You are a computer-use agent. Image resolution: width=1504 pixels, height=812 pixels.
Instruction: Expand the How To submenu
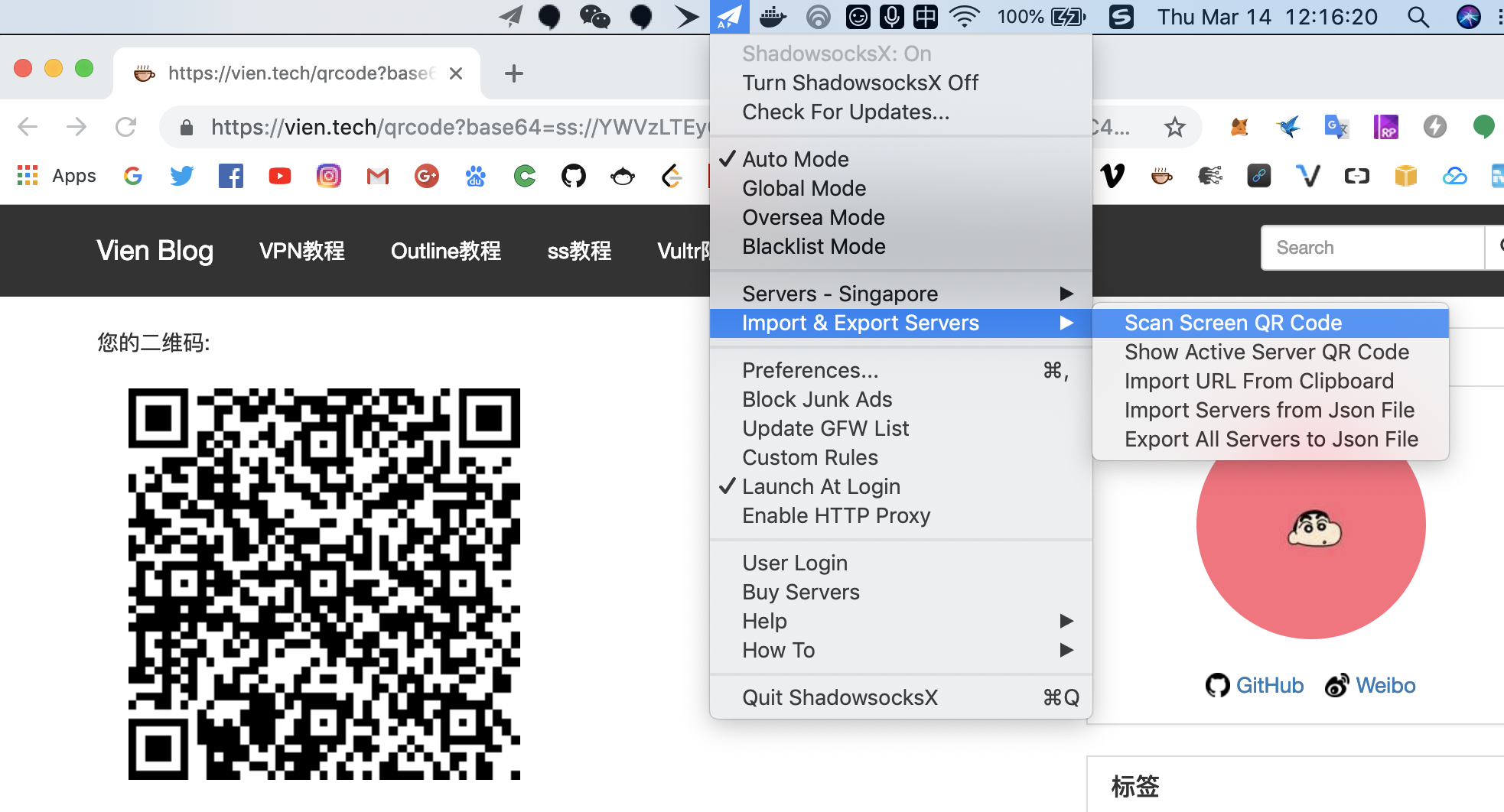click(x=901, y=650)
